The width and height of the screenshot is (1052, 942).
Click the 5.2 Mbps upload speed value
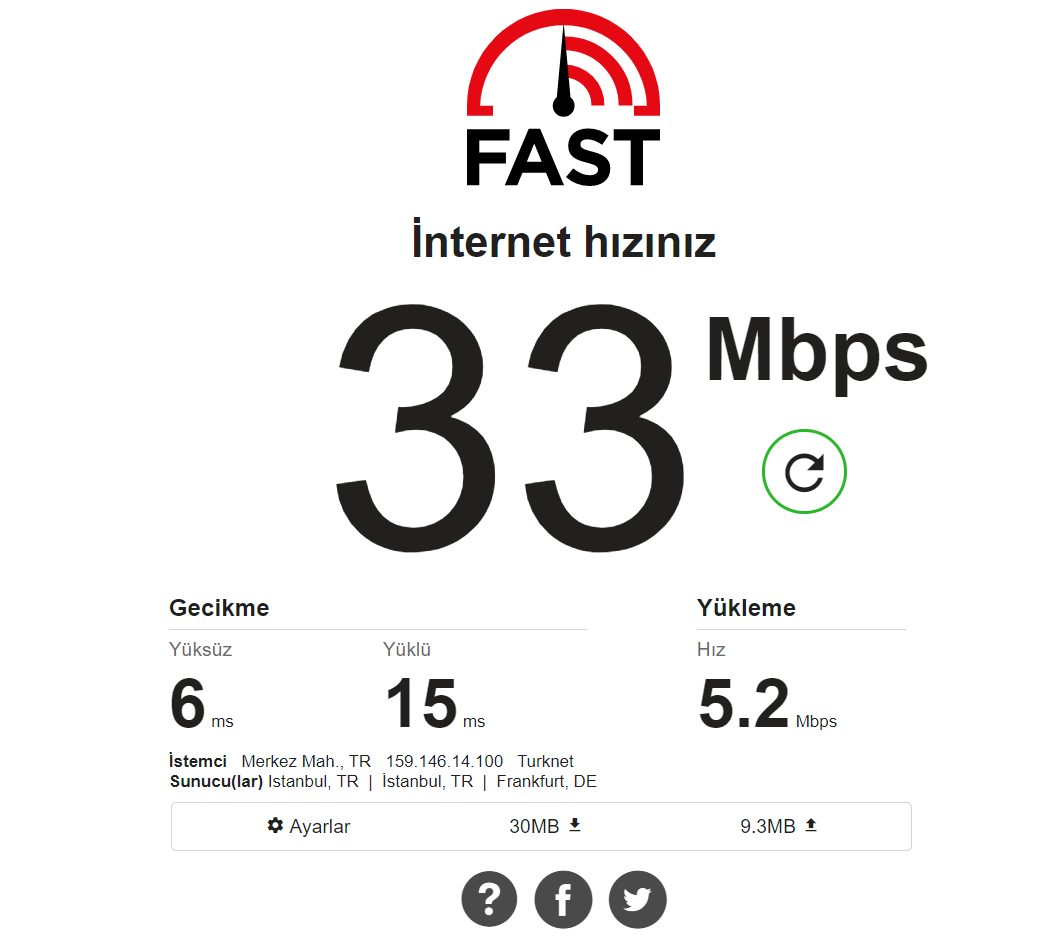[768, 703]
